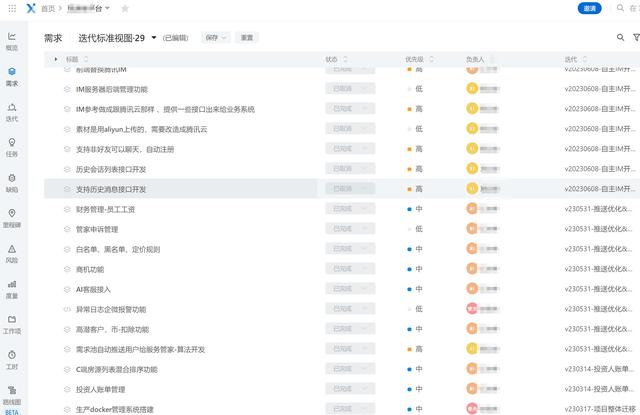The width and height of the screenshot is (640, 415).
Task: Sort by the 状态 column sort icon
Action: tap(345, 59)
